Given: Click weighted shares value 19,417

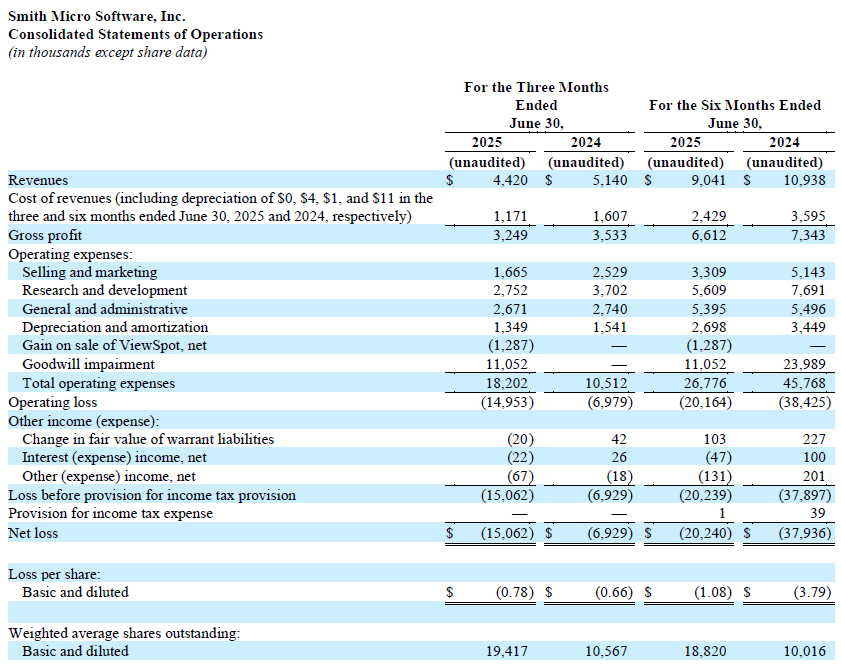Looking at the screenshot, I should point(507,652).
